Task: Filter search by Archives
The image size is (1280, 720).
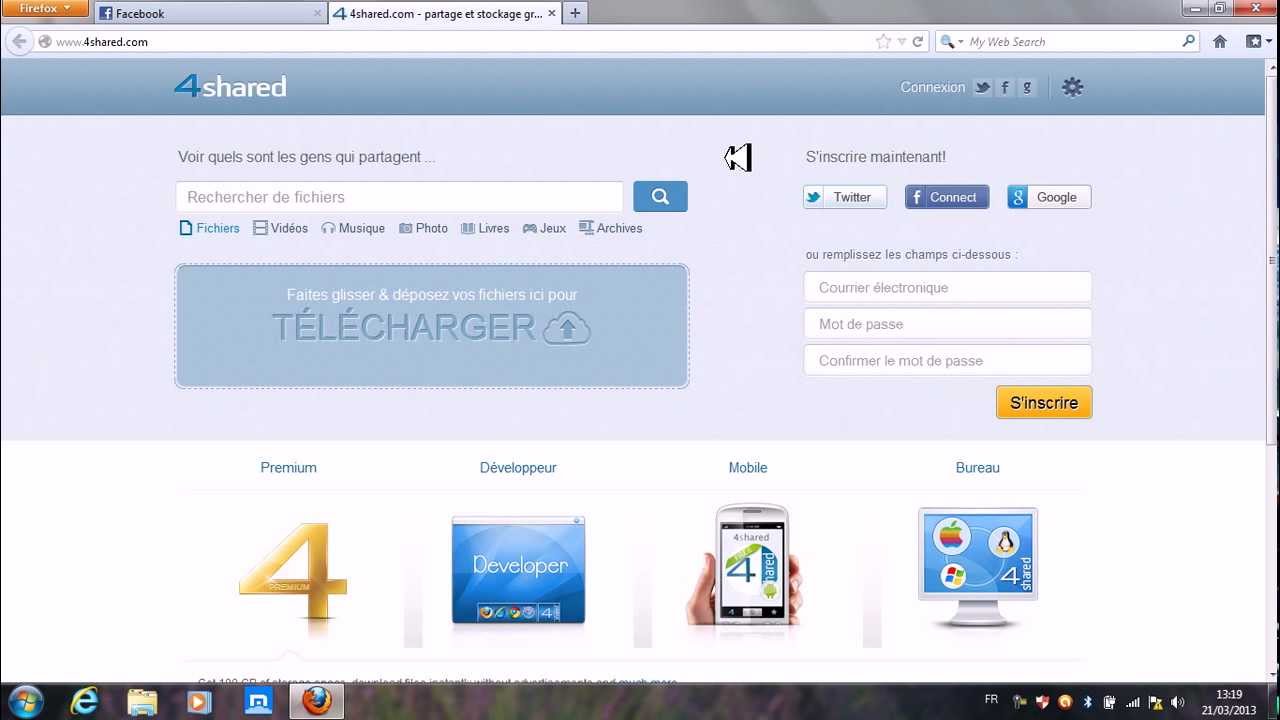Action: coord(611,228)
